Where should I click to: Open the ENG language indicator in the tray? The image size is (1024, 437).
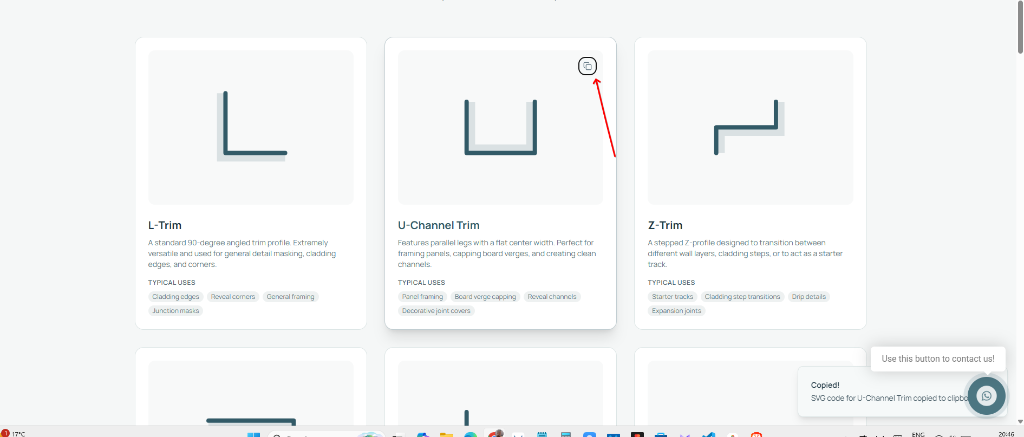click(x=918, y=434)
